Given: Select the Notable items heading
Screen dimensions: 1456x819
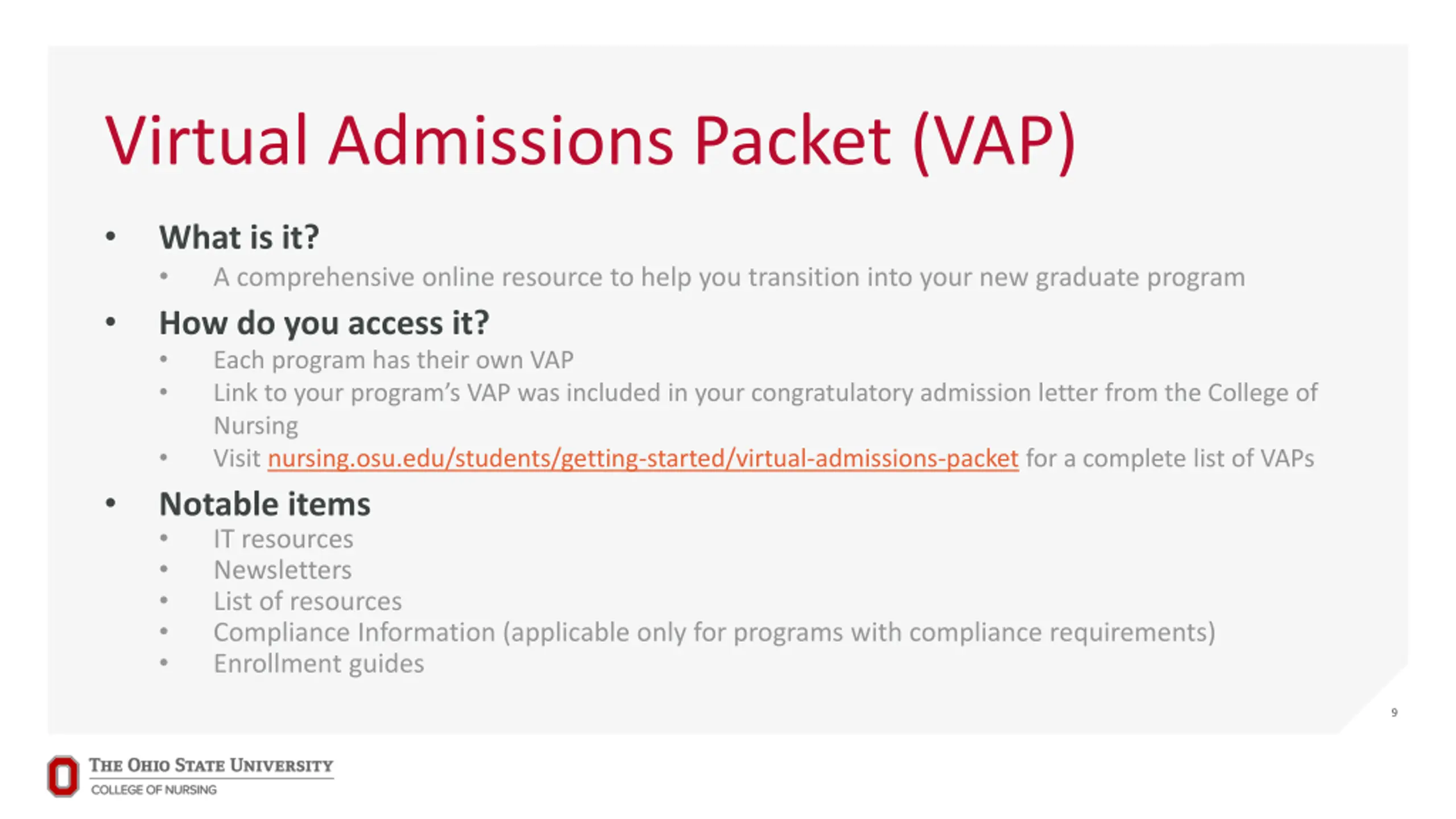Looking at the screenshot, I should click(264, 504).
